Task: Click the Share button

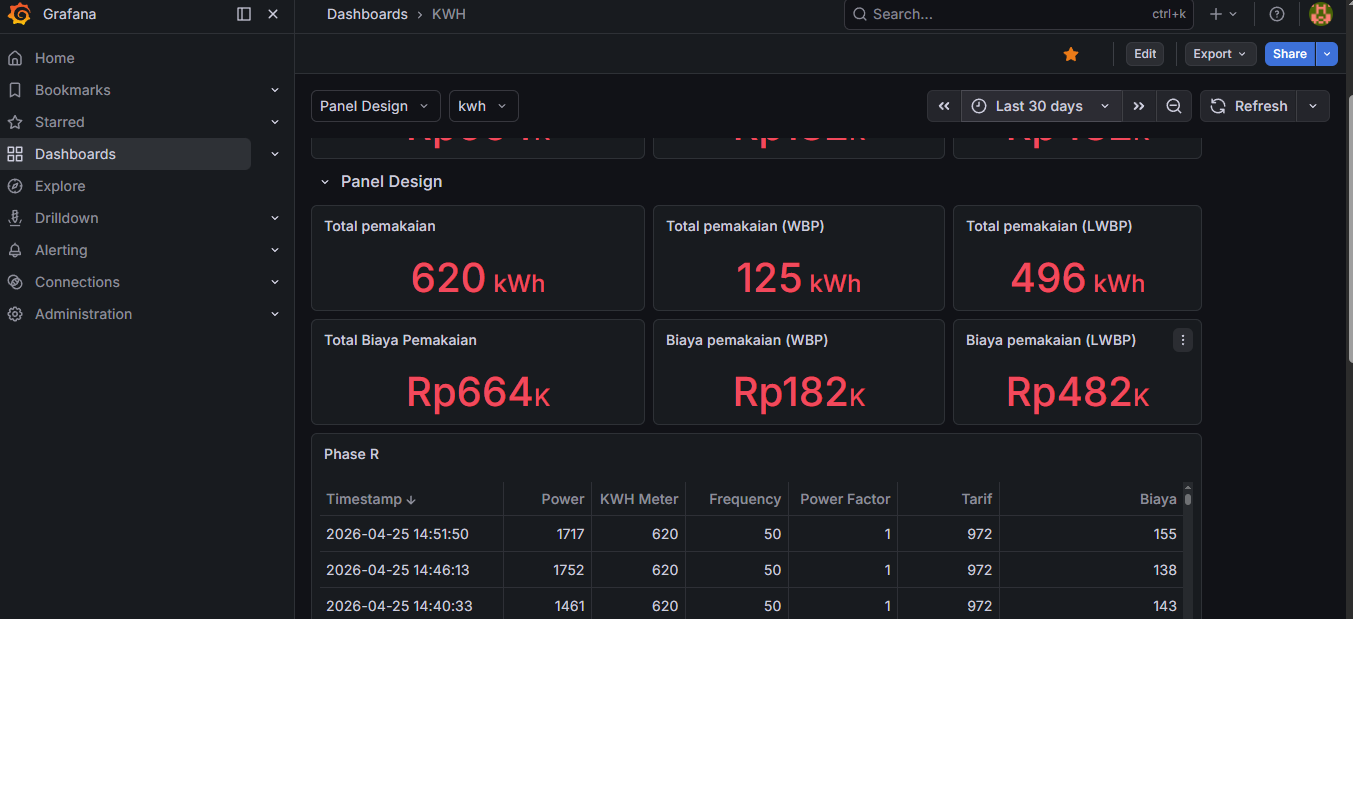Action: (x=1289, y=54)
